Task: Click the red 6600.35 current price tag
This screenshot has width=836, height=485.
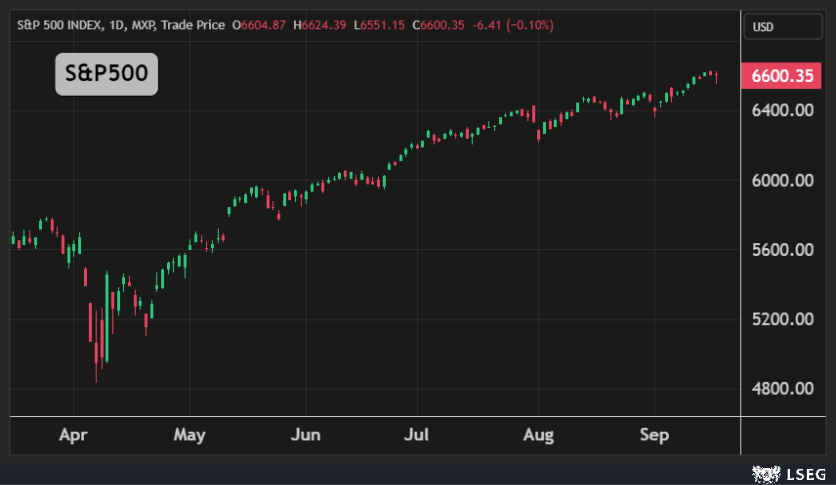Action: 782,75
